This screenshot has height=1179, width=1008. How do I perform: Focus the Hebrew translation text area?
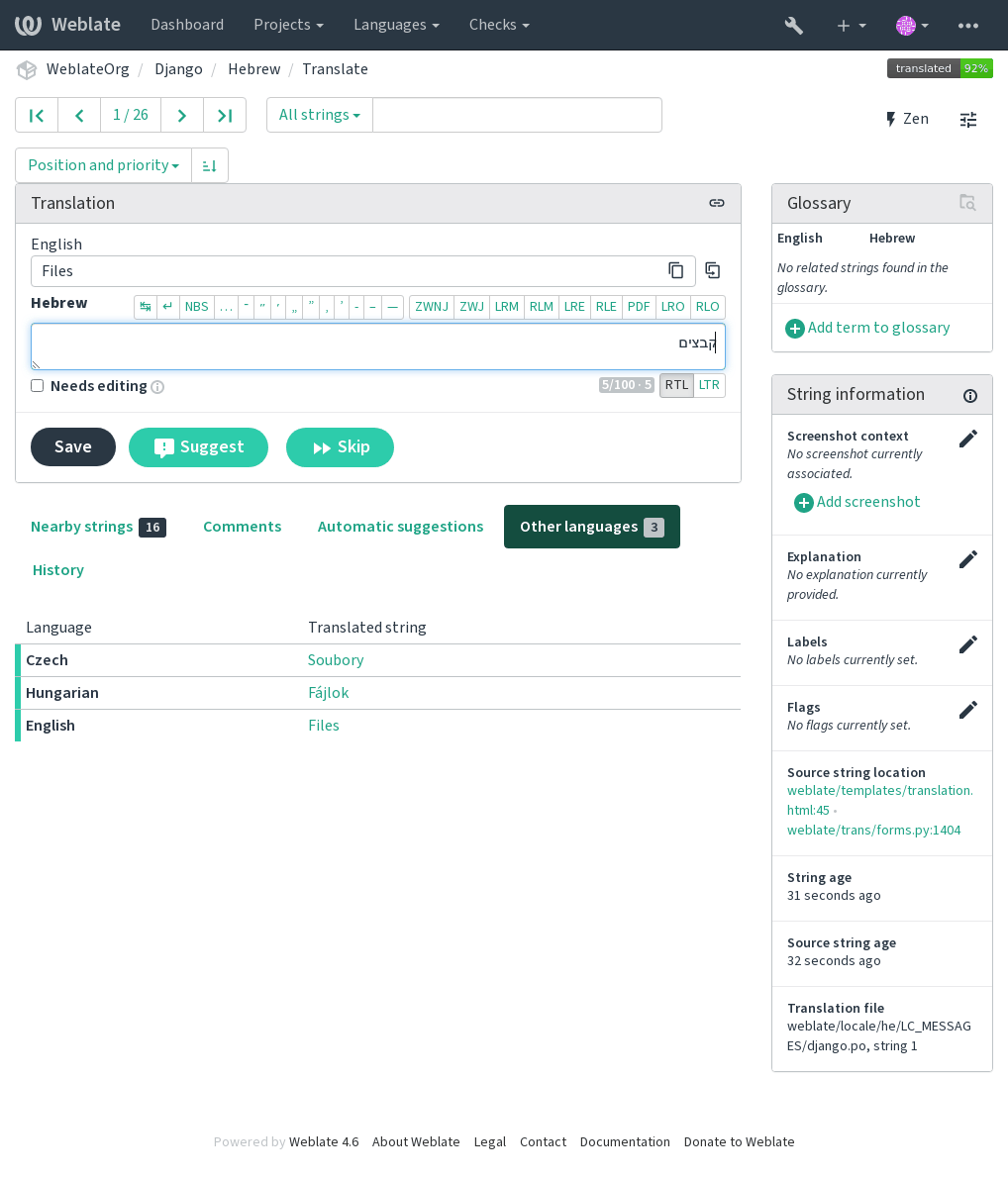click(x=377, y=346)
